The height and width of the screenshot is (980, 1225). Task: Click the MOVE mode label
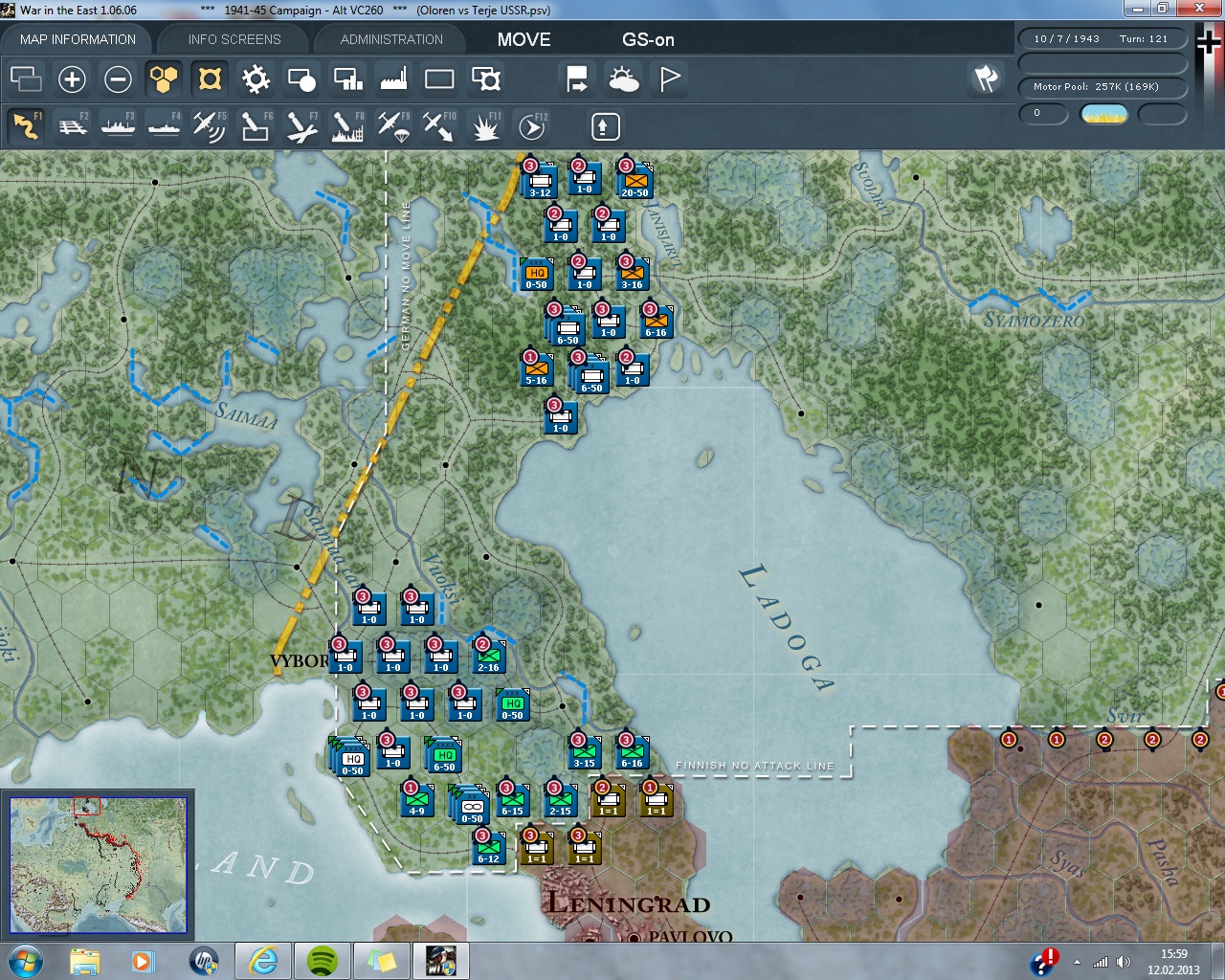[x=523, y=39]
